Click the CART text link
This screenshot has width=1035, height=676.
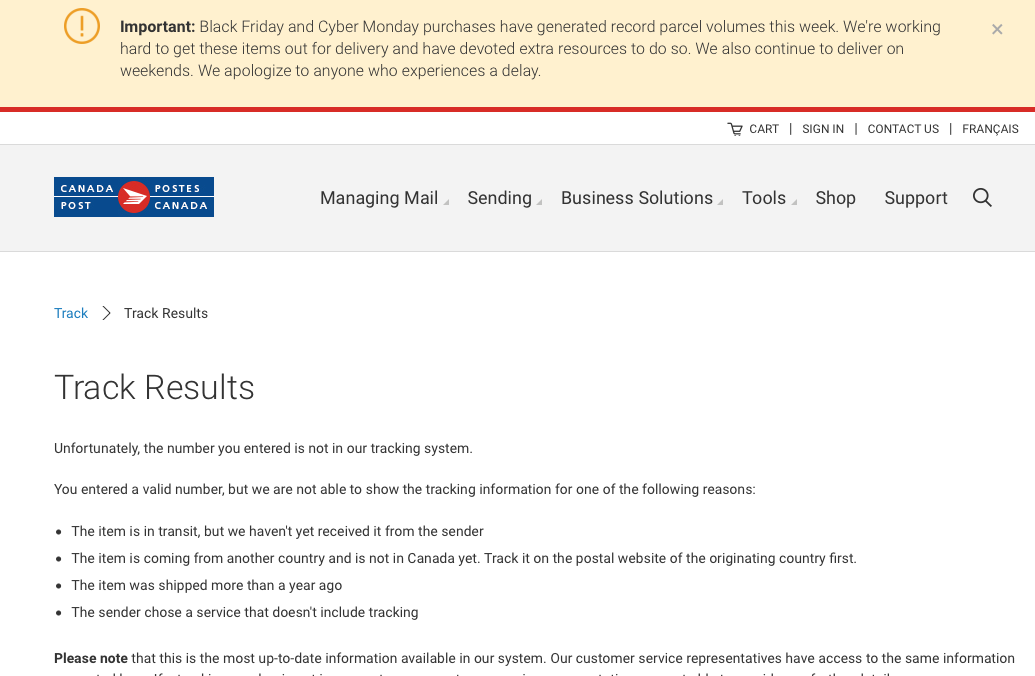point(764,129)
